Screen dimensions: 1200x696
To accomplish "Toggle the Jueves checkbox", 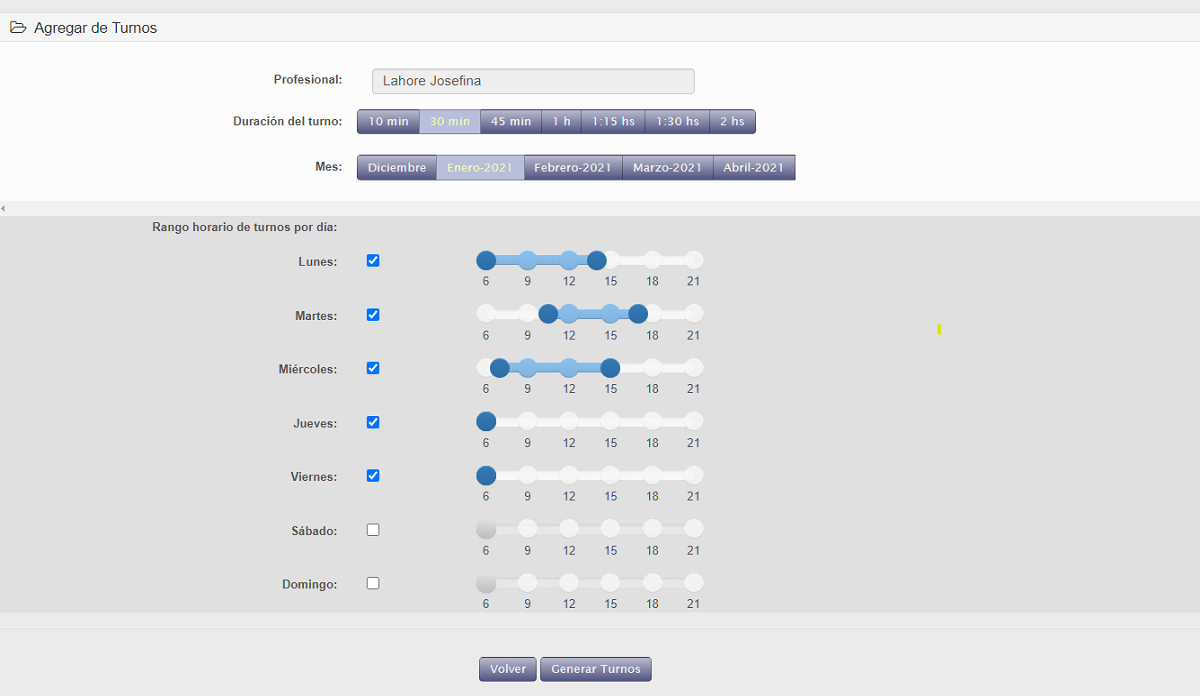I will click(373, 422).
